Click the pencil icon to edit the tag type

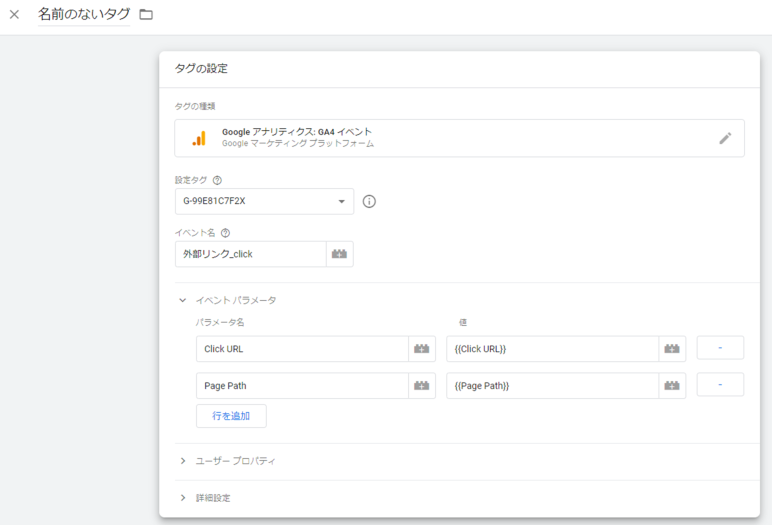point(725,138)
